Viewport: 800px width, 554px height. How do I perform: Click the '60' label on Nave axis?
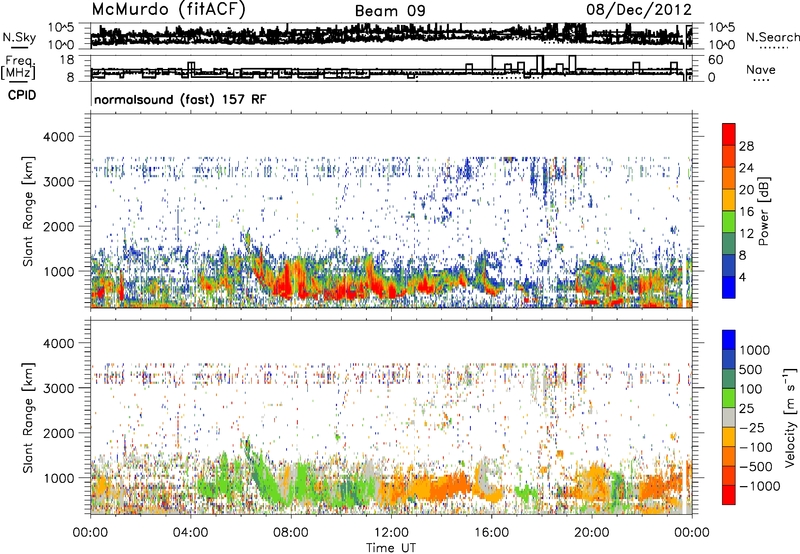(715, 60)
